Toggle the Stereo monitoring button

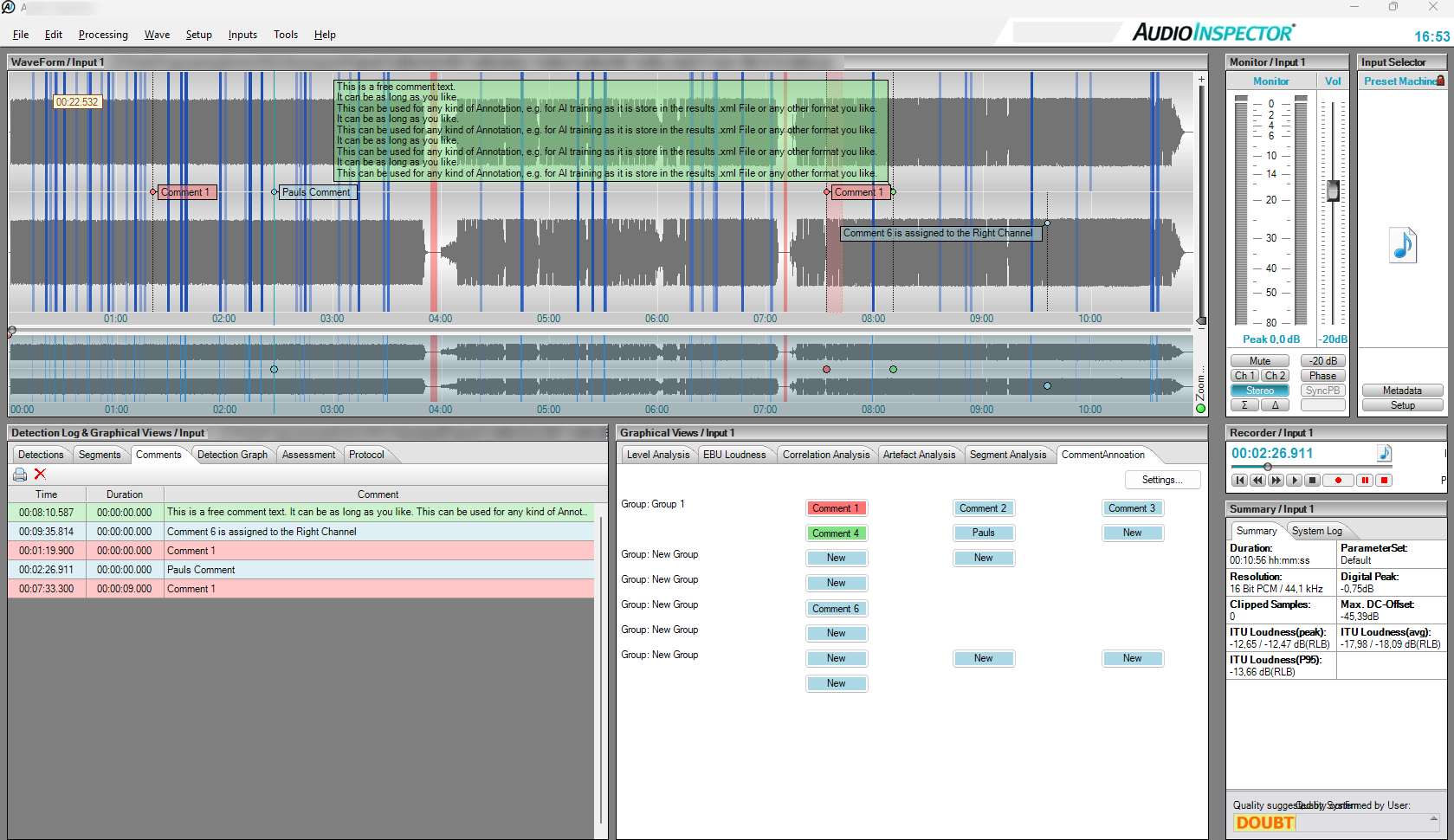click(x=1260, y=391)
